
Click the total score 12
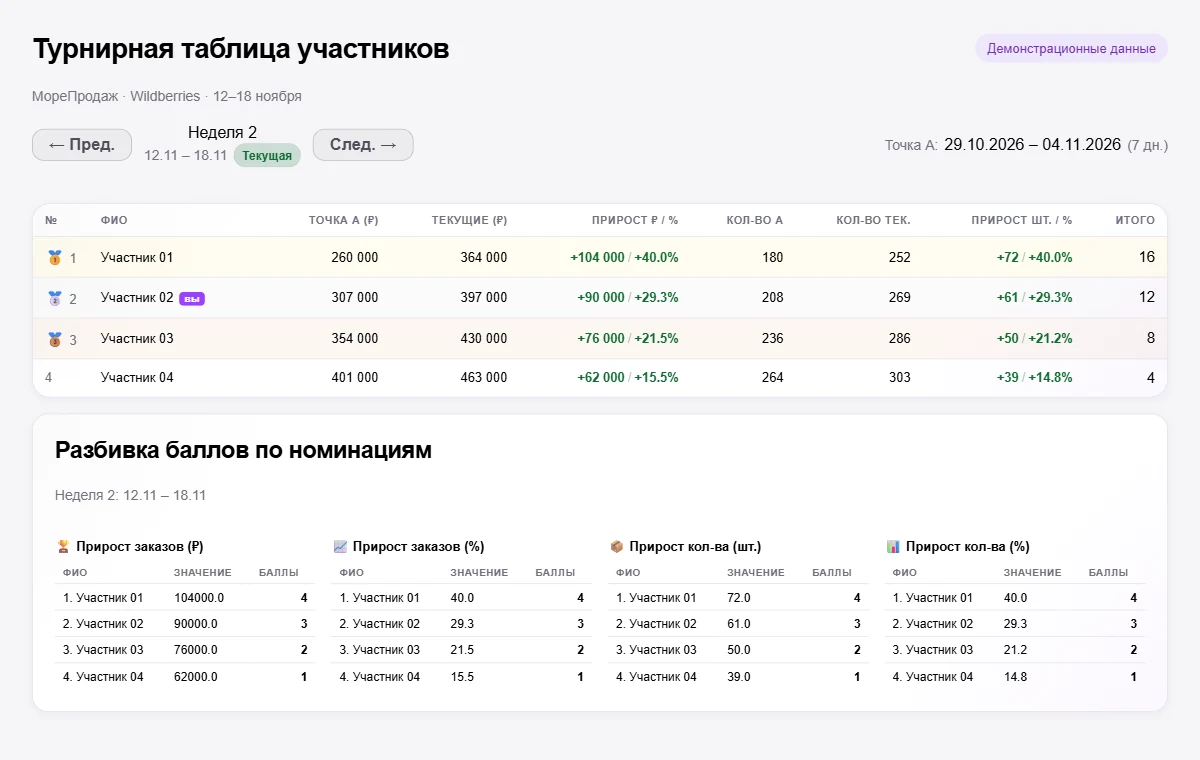coord(1147,298)
